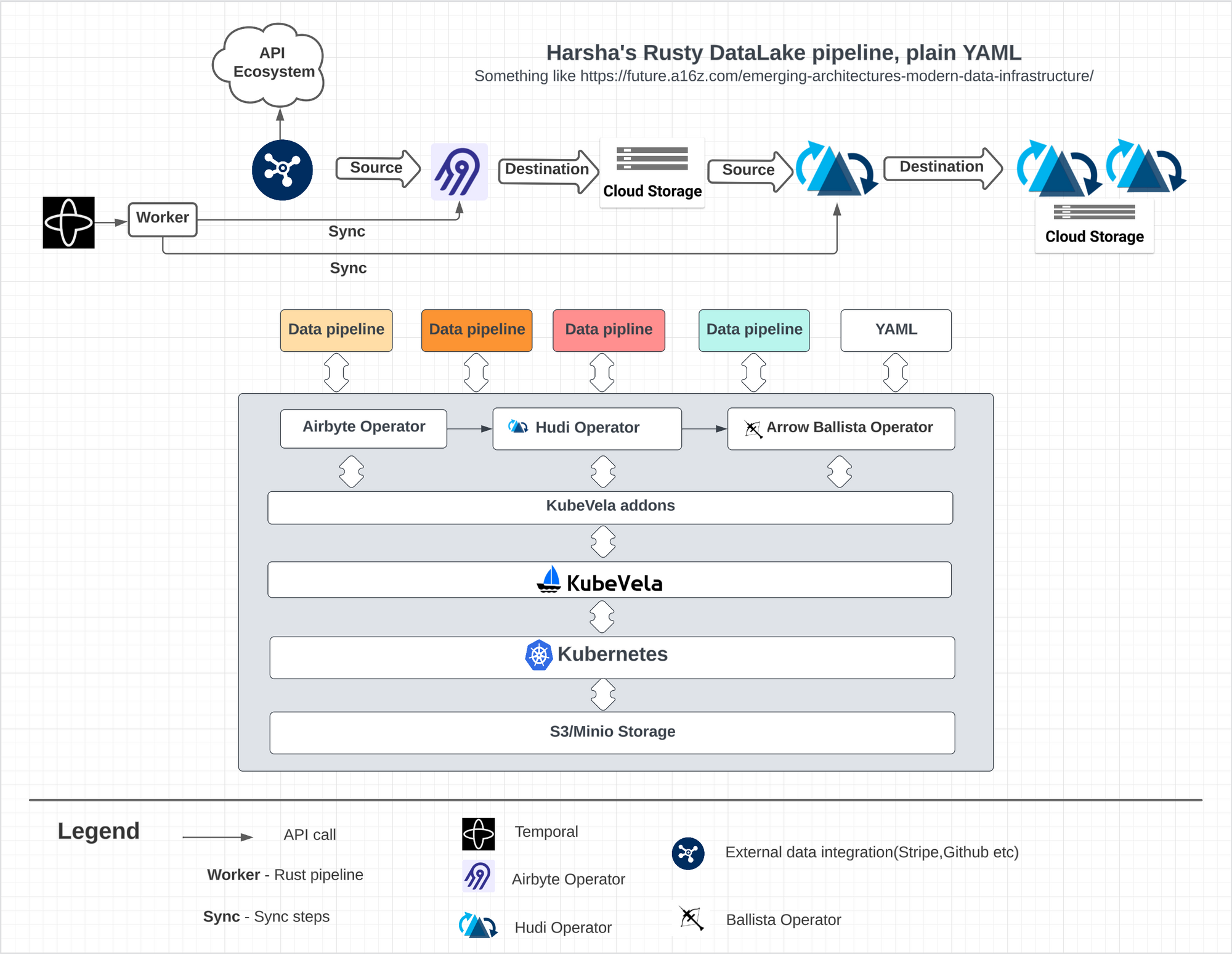Click the second Source arrow after Cloud Storage
The width and height of the screenshot is (1232, 954).
point(750,171)
